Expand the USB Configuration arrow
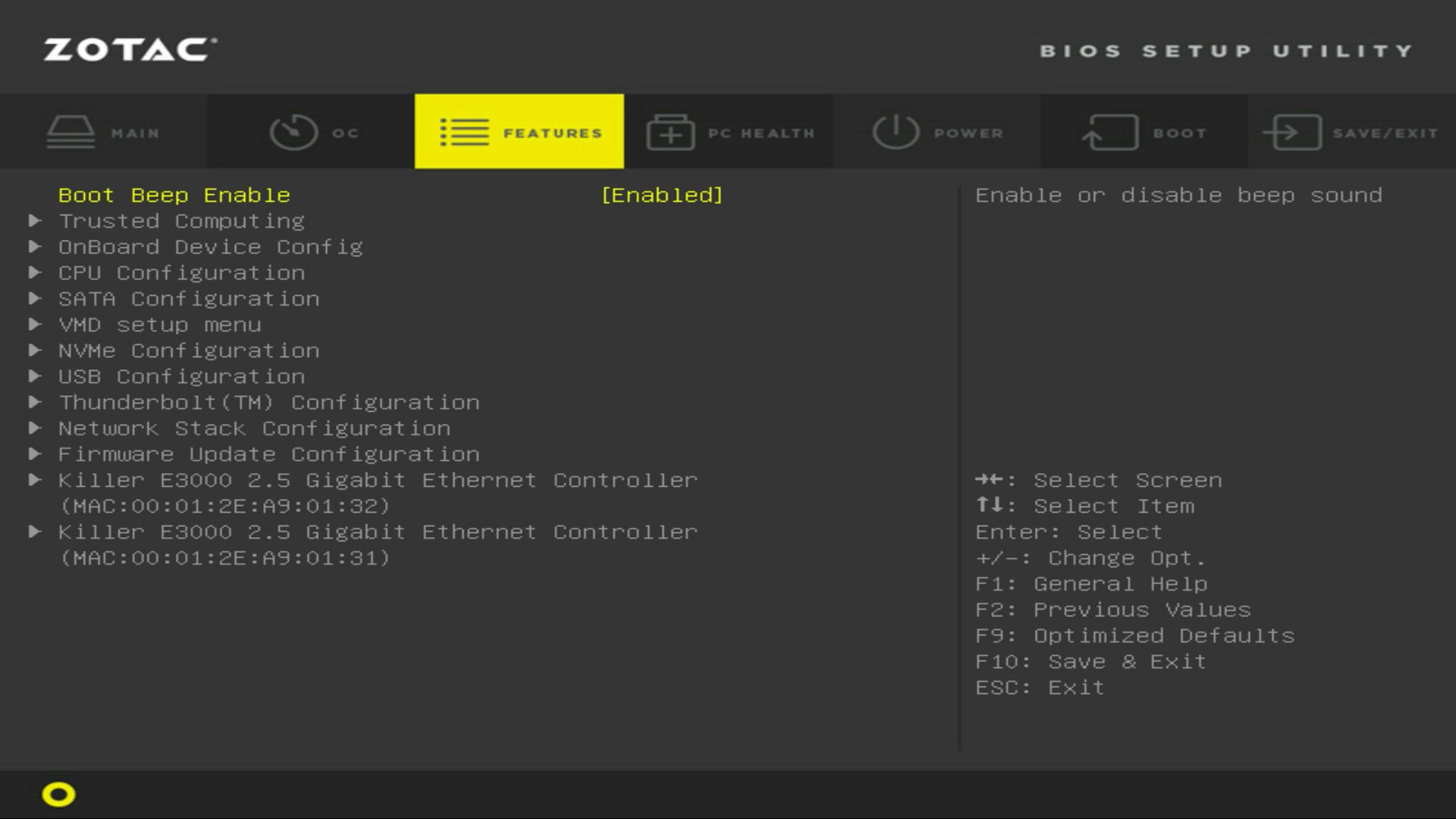Screen dimensions: 1456x819 coord(35,376)
